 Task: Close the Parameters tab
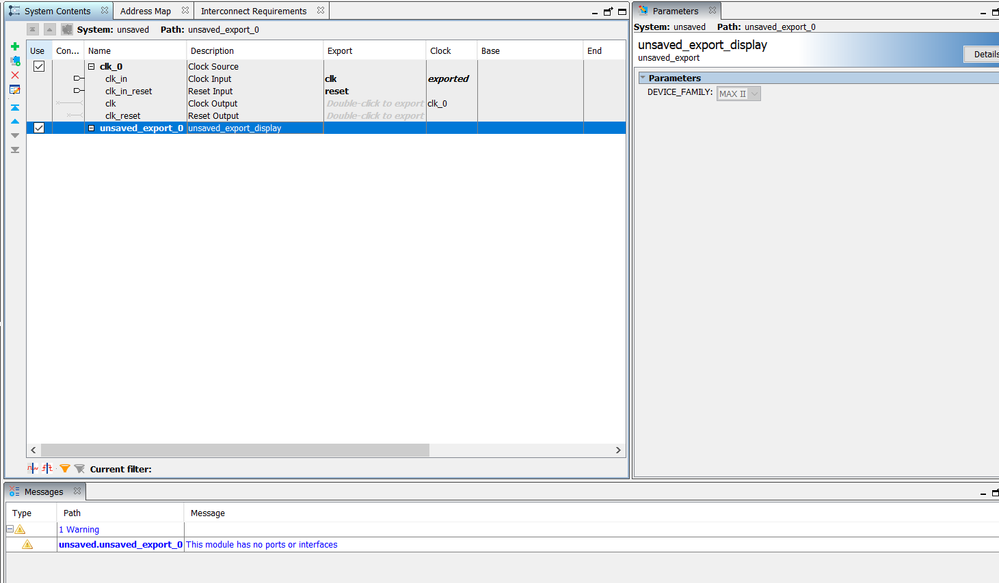712,10
